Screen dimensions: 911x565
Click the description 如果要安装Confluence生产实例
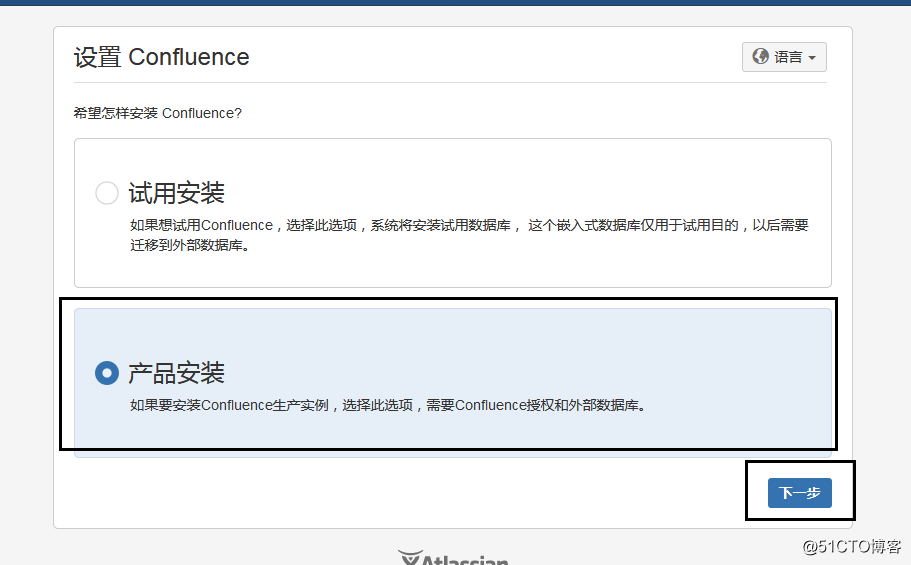click(388, 405)
